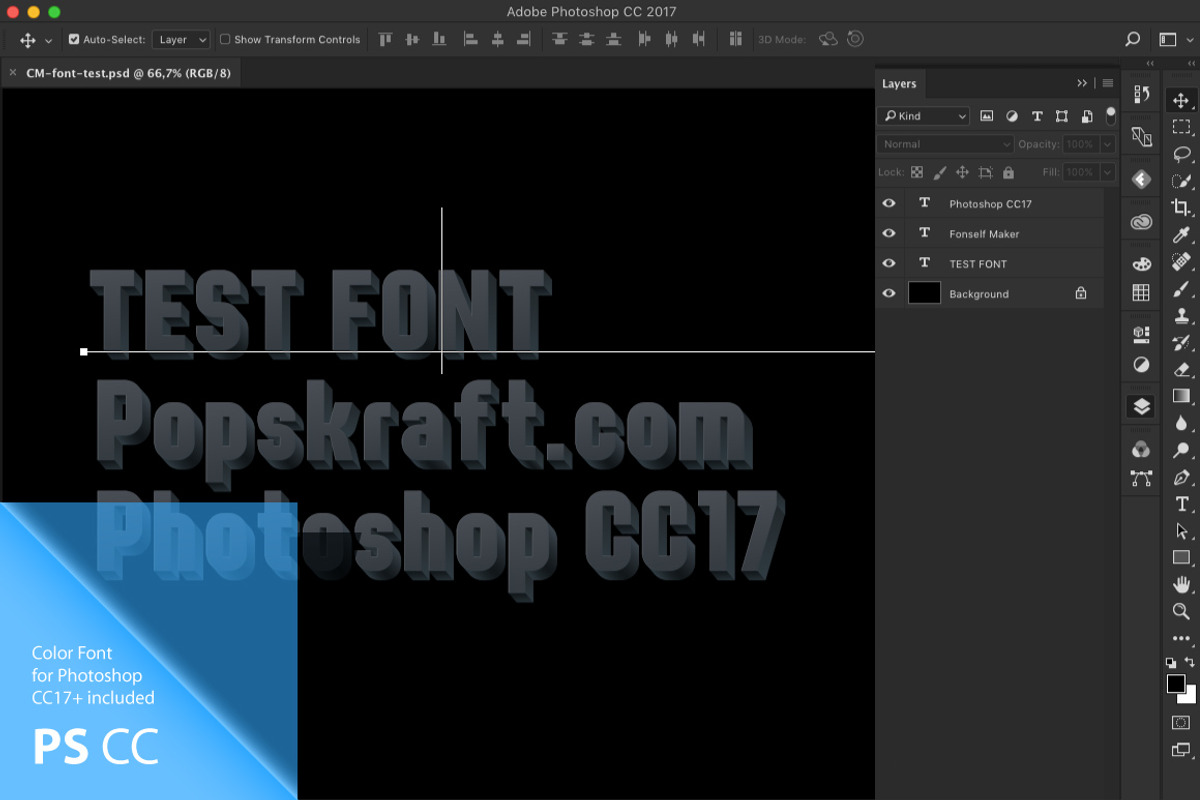Viewport: 1200px width, 800px height.
Task: Open the Layers panel flyout menu
Action: click(1108, 83)
